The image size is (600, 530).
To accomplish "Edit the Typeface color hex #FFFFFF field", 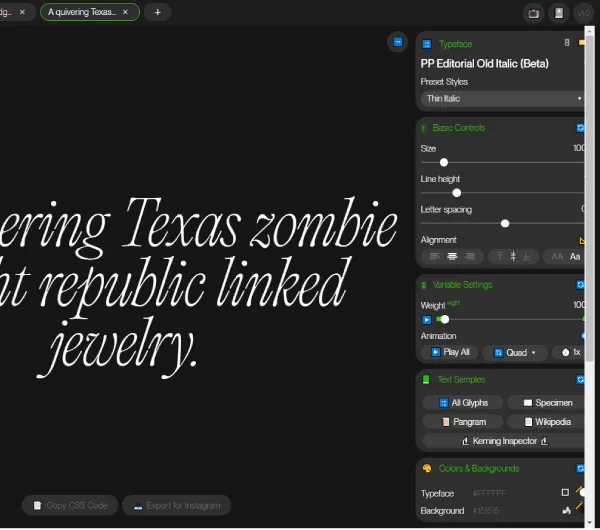I will pos(489,493).
